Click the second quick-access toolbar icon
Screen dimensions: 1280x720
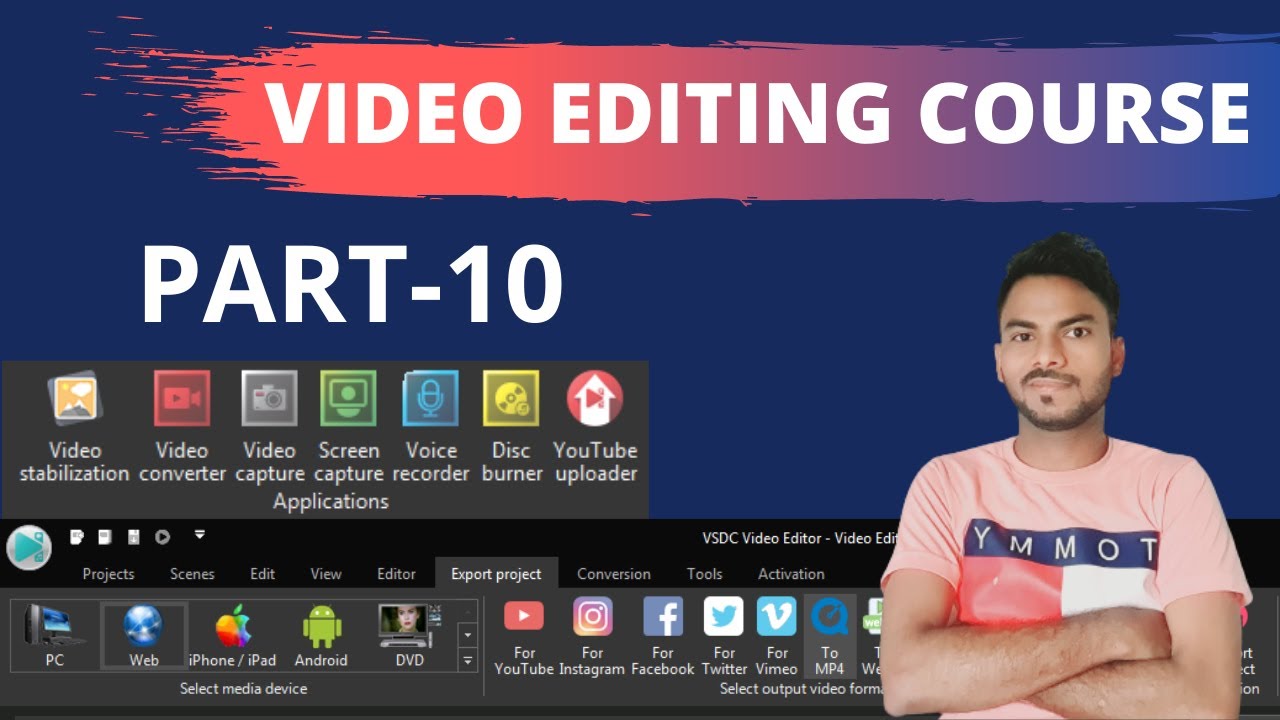tap(105, 537)
